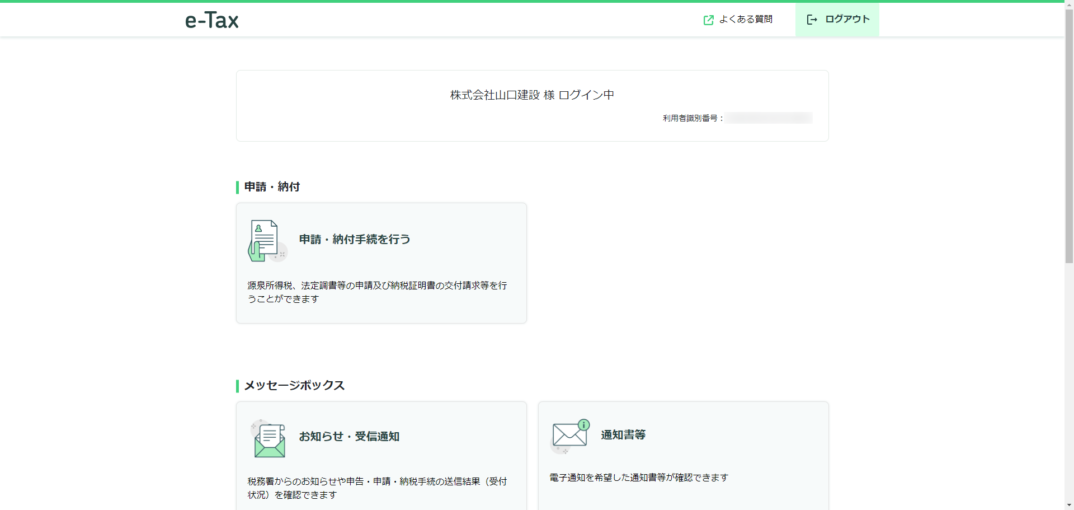Image resolution: width=1074 pixels, height=510 pixels.
Task: Click the e-Tax logo
Action: coord(212,21)
